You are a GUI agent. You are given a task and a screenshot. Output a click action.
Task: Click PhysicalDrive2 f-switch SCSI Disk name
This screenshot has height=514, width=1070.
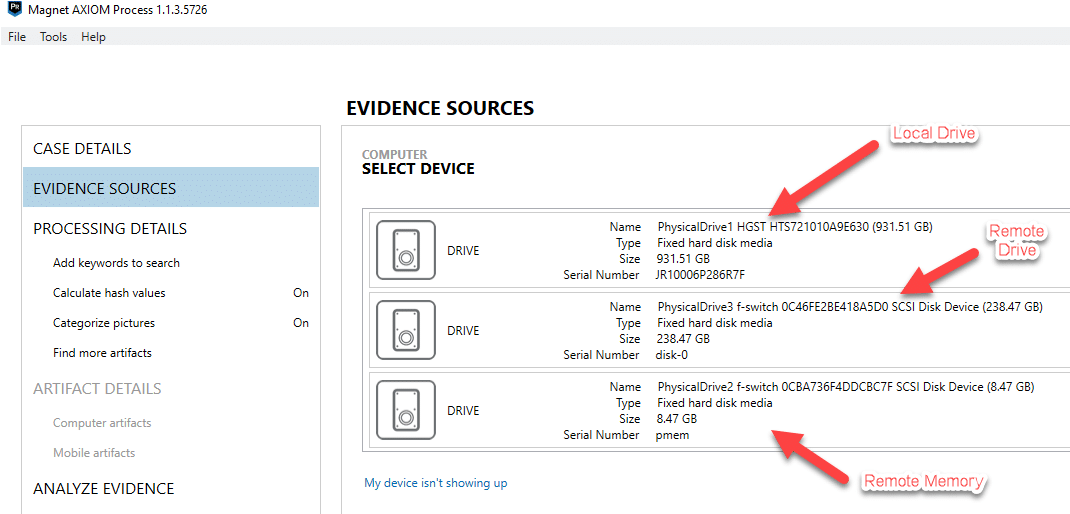point(846,387)
